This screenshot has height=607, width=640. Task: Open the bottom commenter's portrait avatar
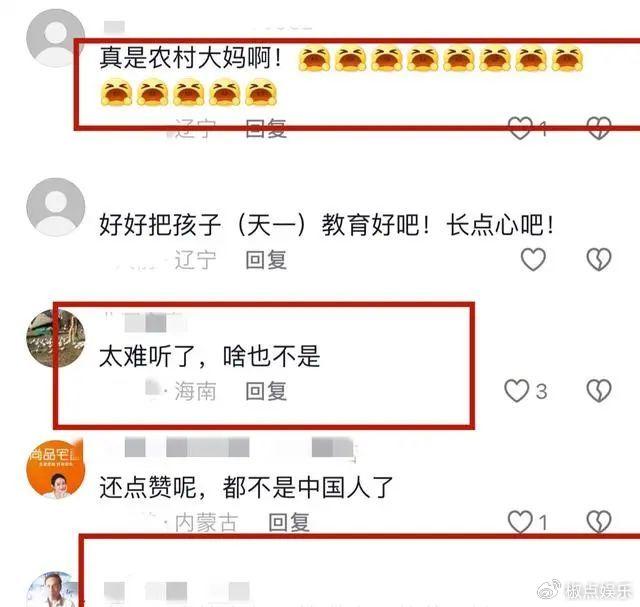click(x=53, y=590)
